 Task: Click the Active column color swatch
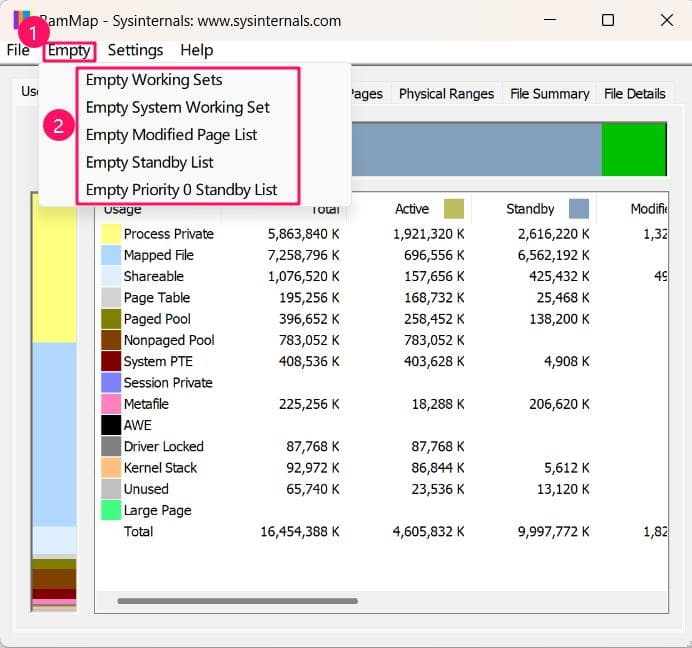[x=454, y=209]
